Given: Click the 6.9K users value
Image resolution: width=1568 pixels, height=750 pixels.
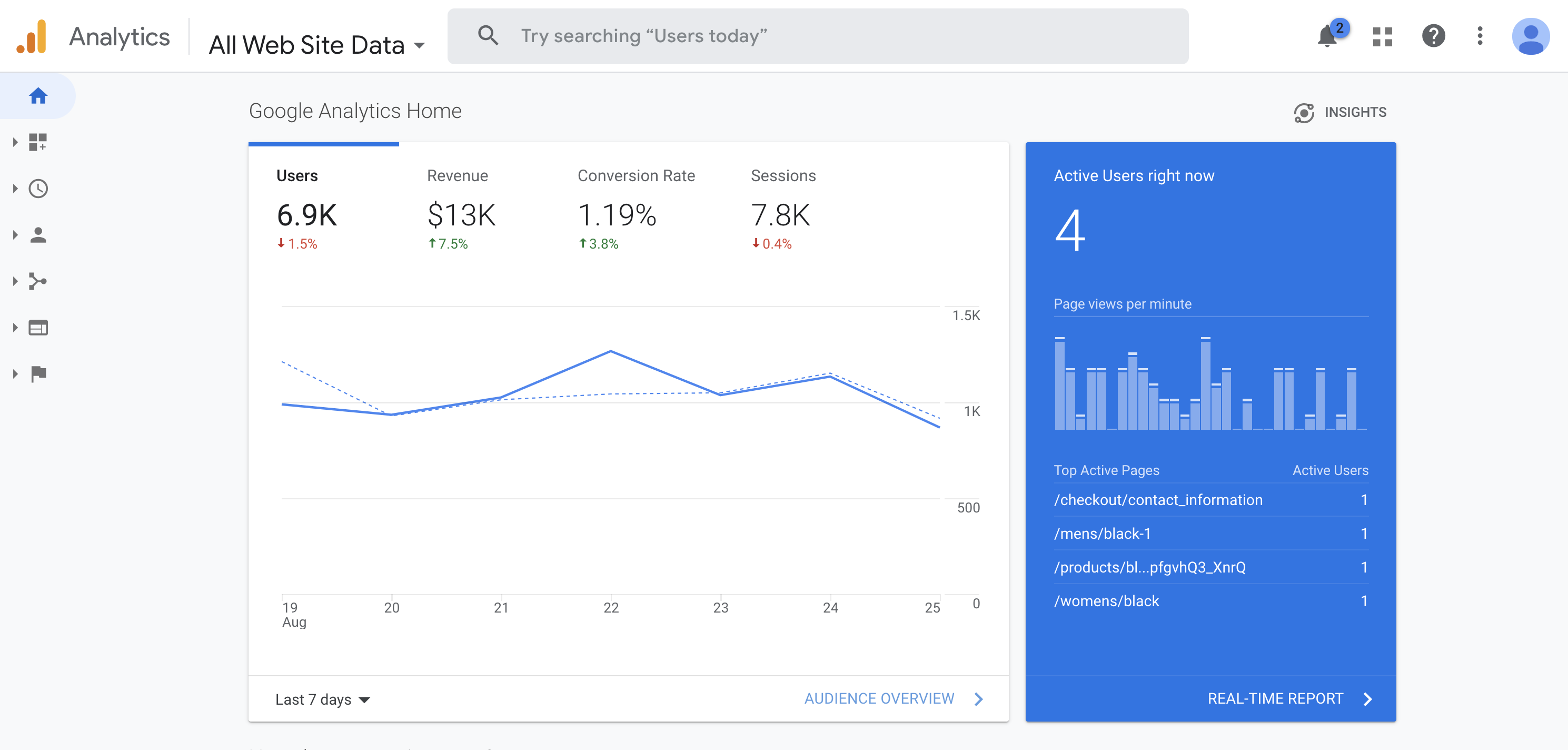Looking at the screenshot, I should tap(307, 215).
